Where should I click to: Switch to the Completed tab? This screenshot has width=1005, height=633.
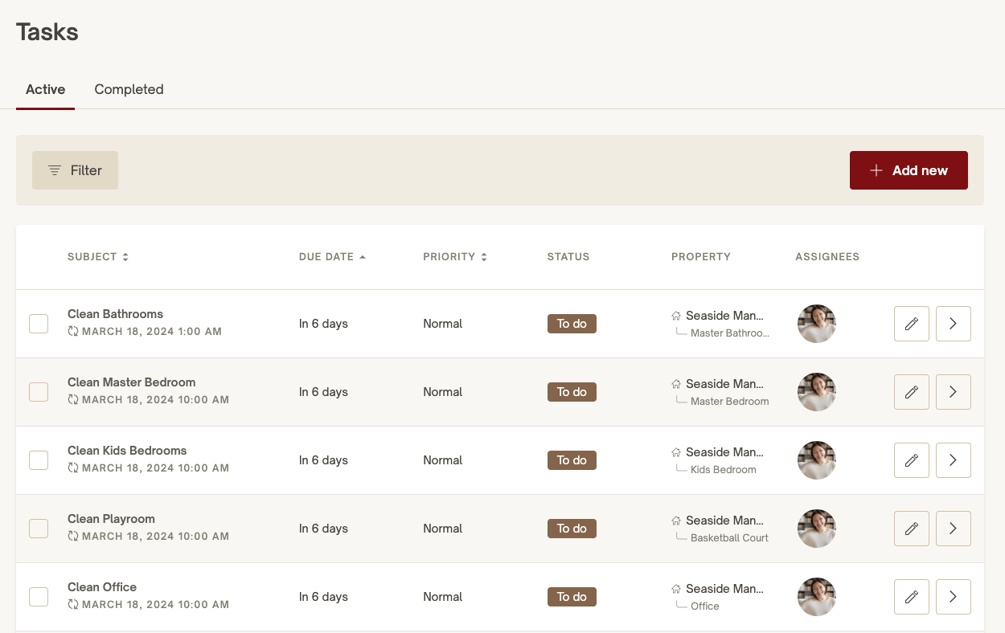pyautogui.click(x=129, y=89)
